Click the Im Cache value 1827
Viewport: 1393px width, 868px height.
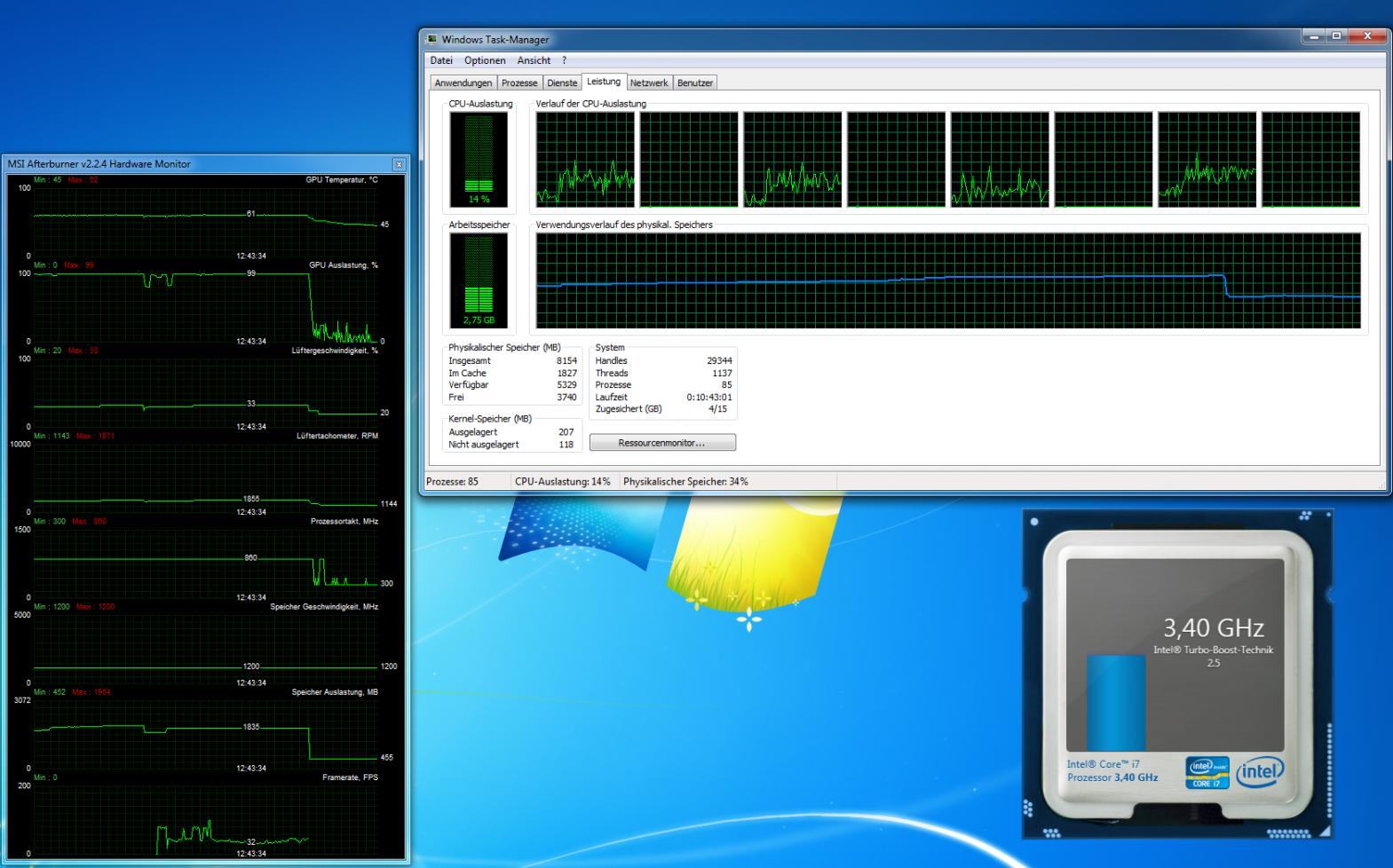pos(566,374)
